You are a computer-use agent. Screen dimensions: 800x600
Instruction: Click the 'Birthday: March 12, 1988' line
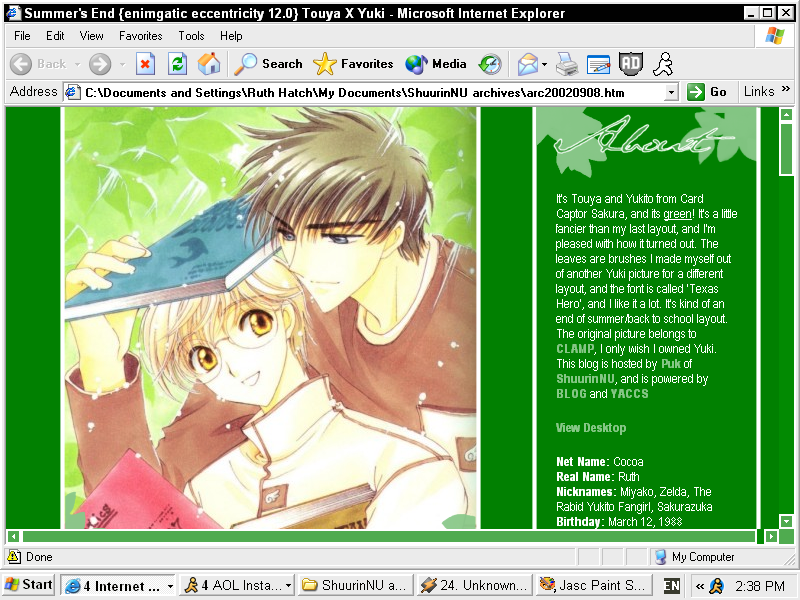tap(619, 522)
